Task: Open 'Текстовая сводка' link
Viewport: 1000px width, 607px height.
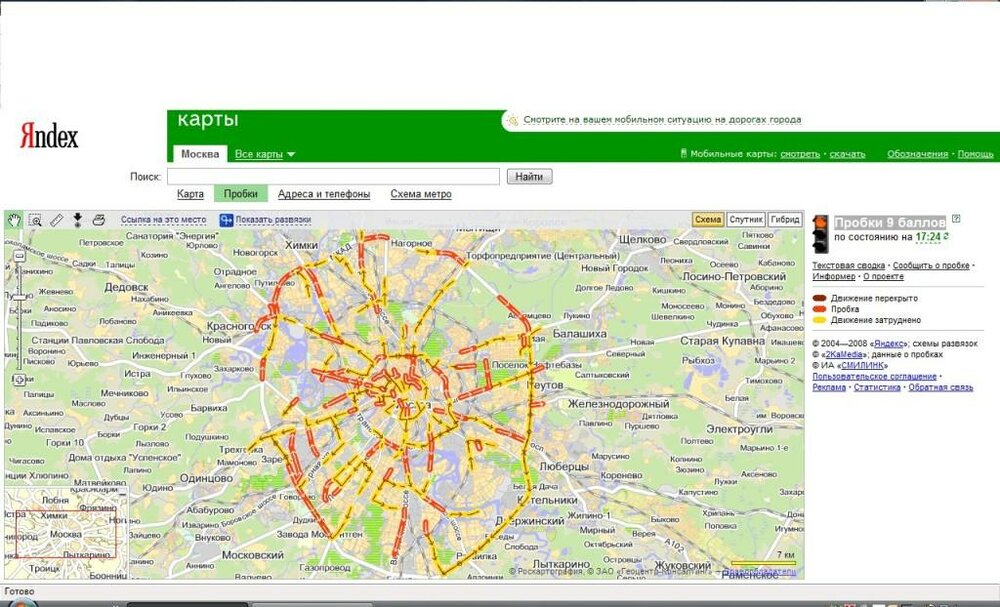Action: click(x=848, y=265)
